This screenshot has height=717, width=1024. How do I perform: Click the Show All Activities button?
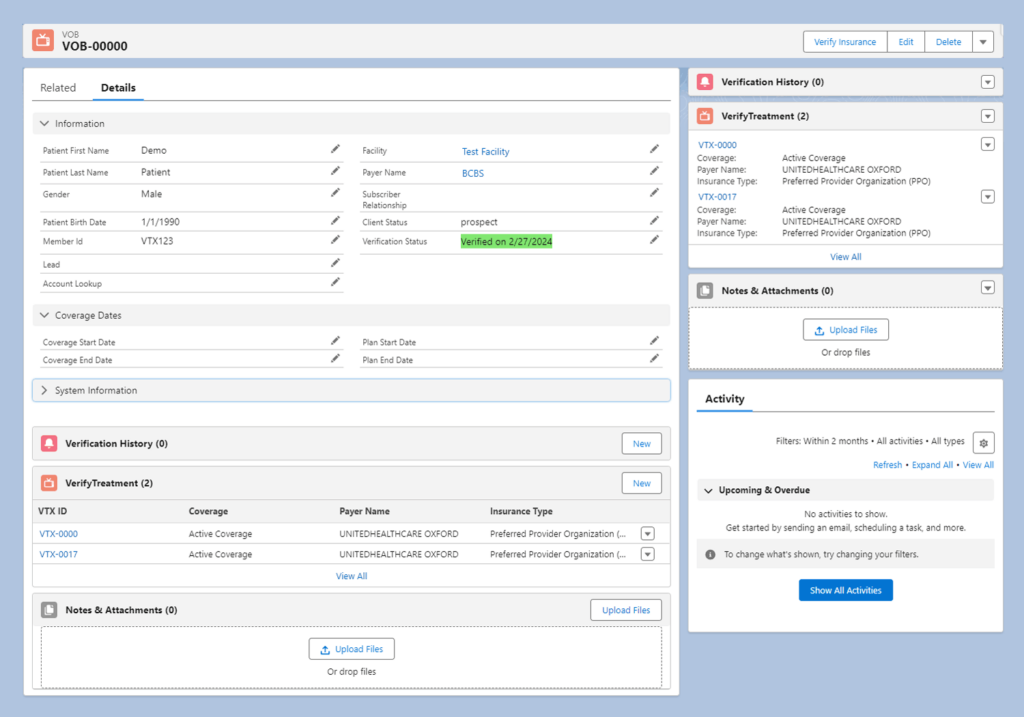(845, 590)
